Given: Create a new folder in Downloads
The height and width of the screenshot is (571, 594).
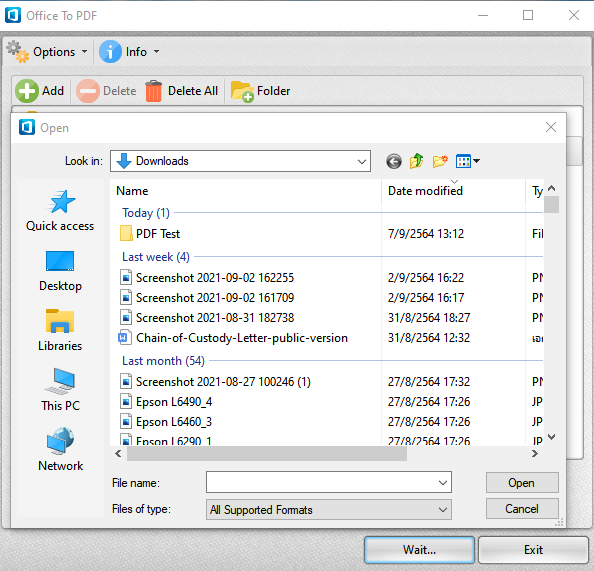Looking at the screenshot, I should [x=440, y=161].
